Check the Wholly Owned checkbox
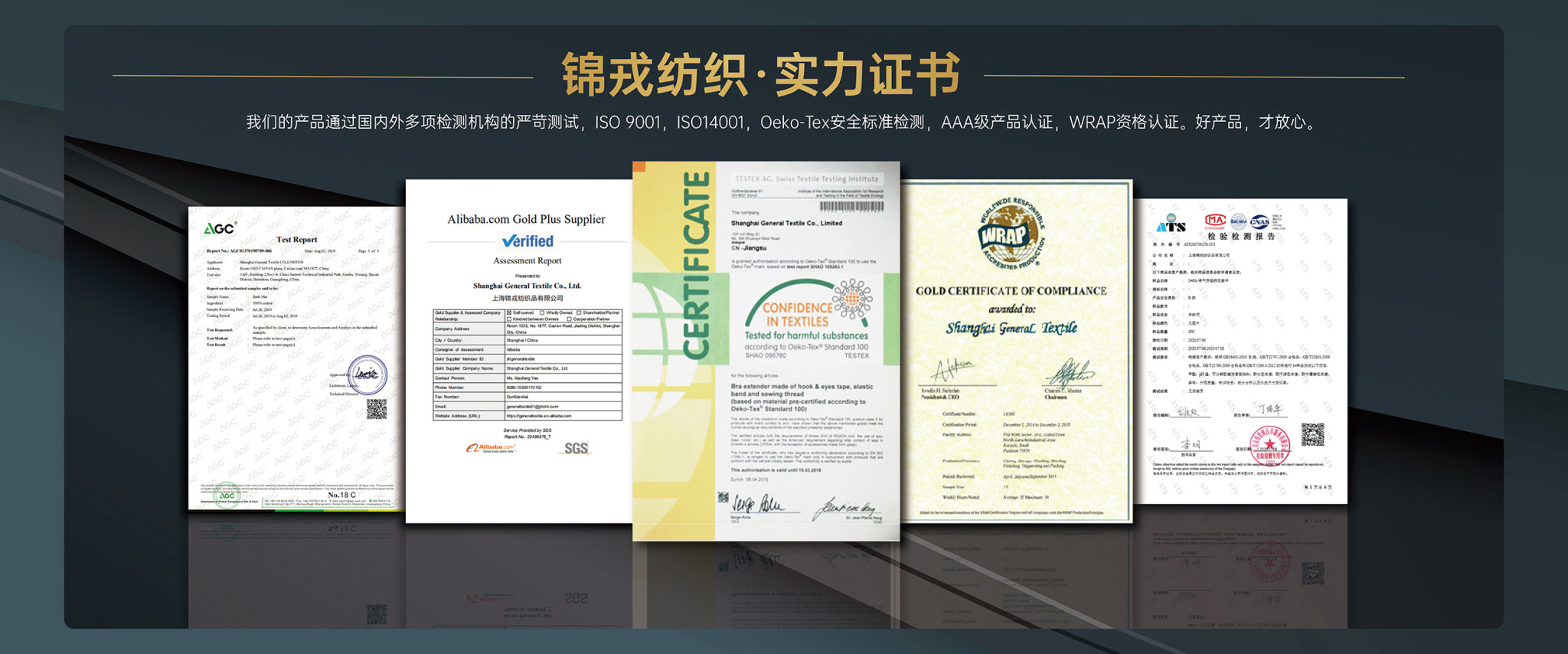The width and height of the screenshot is (1568, 654). (x=542, y=312)
